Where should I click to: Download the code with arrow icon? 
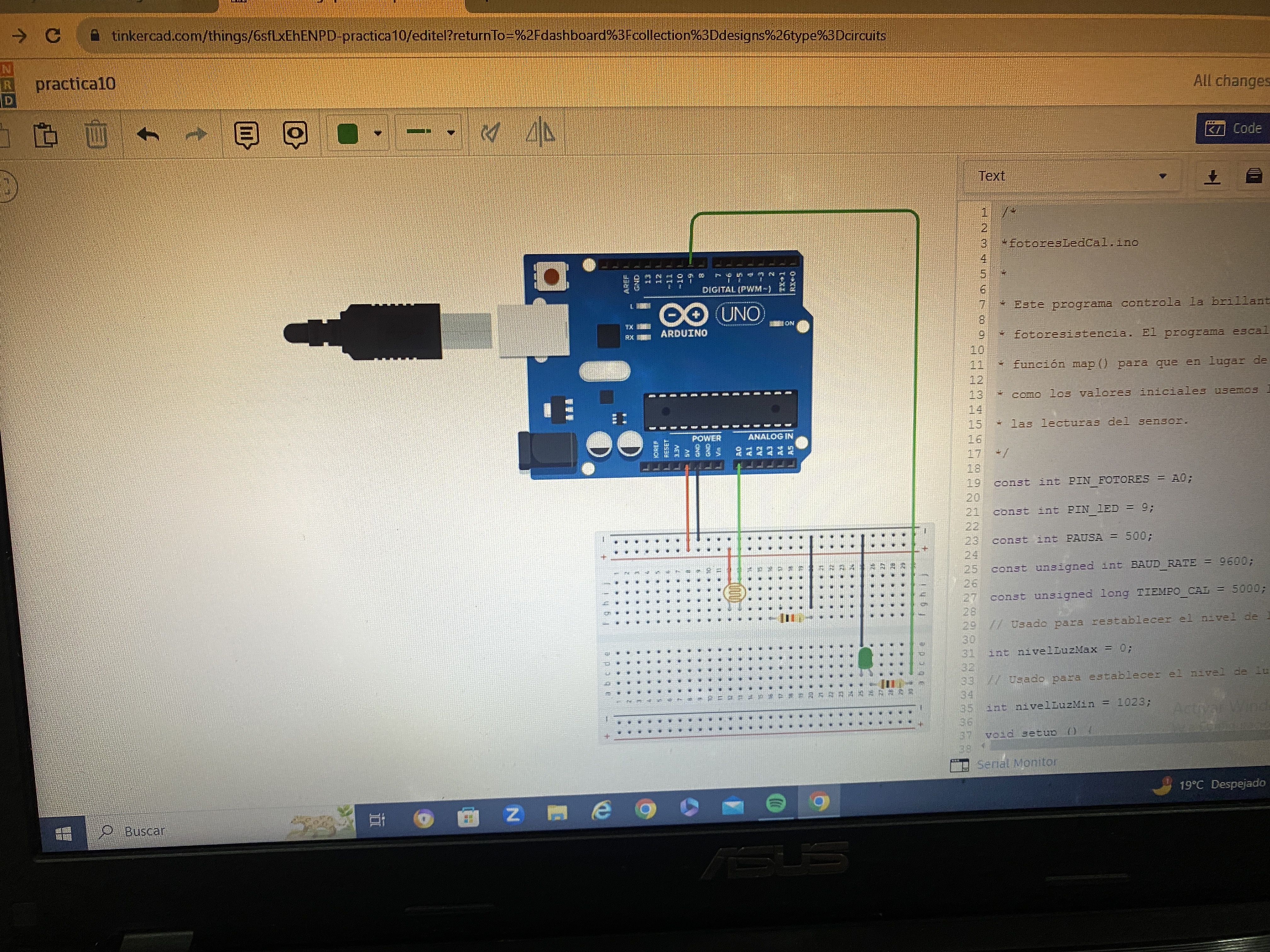coord(1212,177)
